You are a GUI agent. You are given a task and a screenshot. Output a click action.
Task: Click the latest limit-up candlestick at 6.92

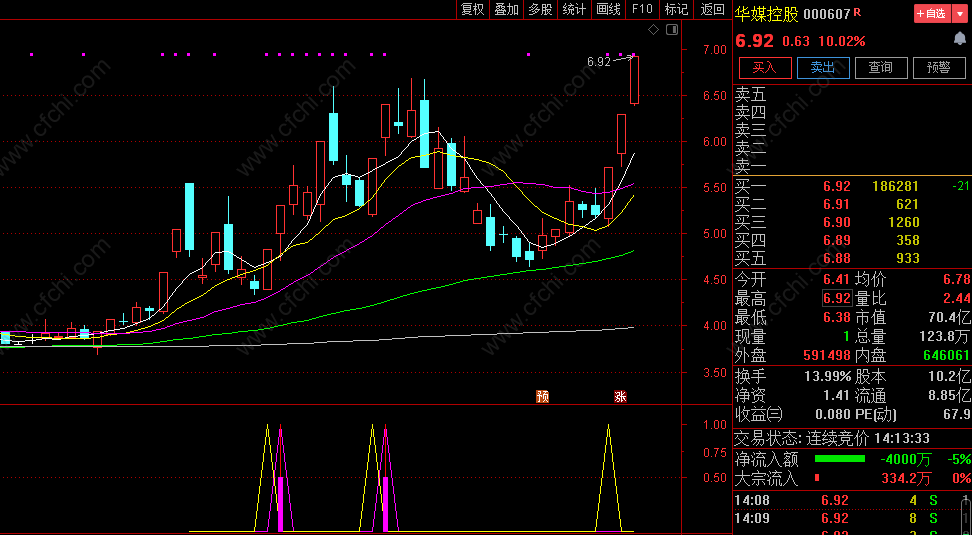(x=634, y=80)
